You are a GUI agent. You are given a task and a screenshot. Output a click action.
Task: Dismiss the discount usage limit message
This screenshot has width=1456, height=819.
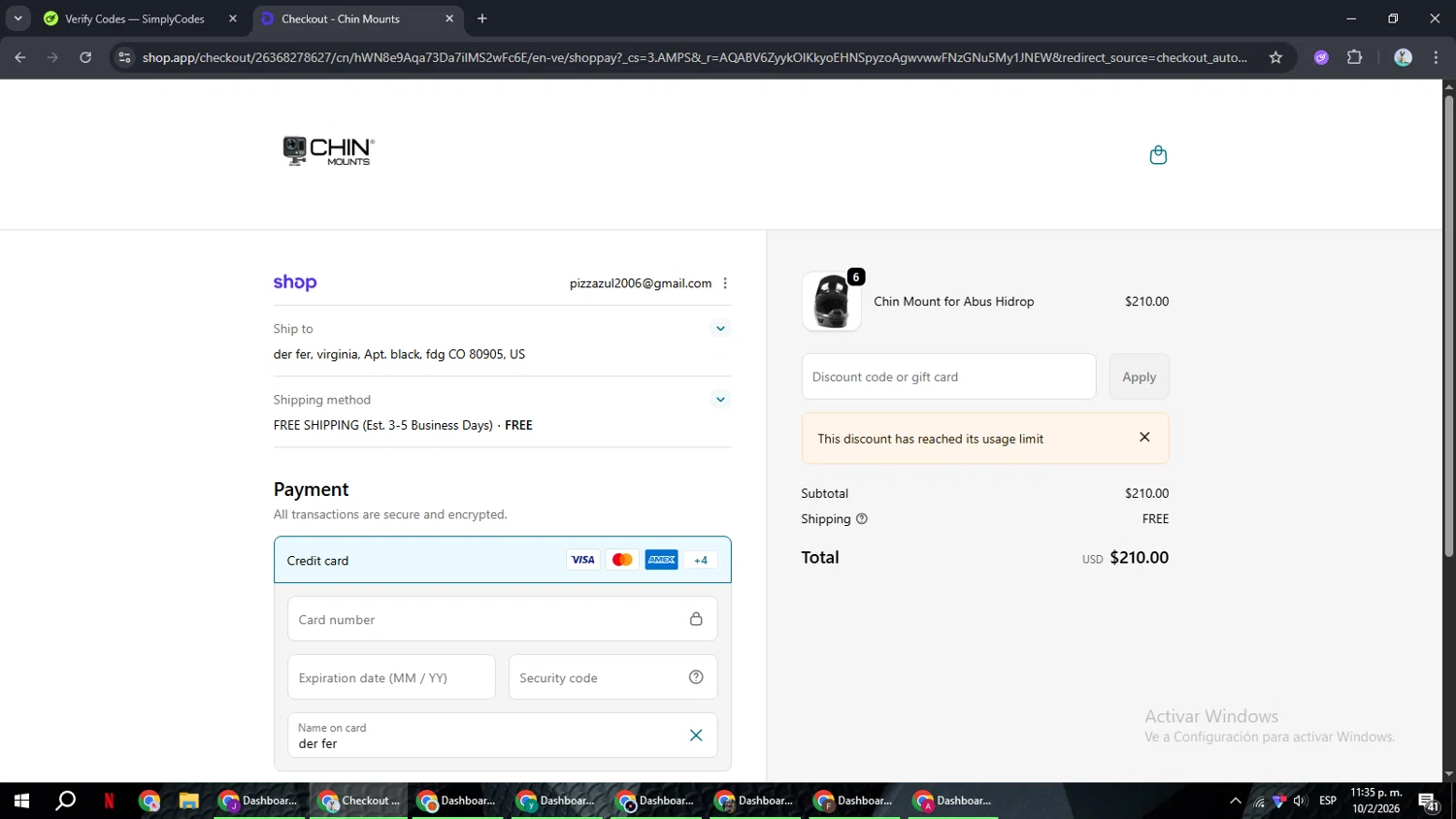[1144, 438]
